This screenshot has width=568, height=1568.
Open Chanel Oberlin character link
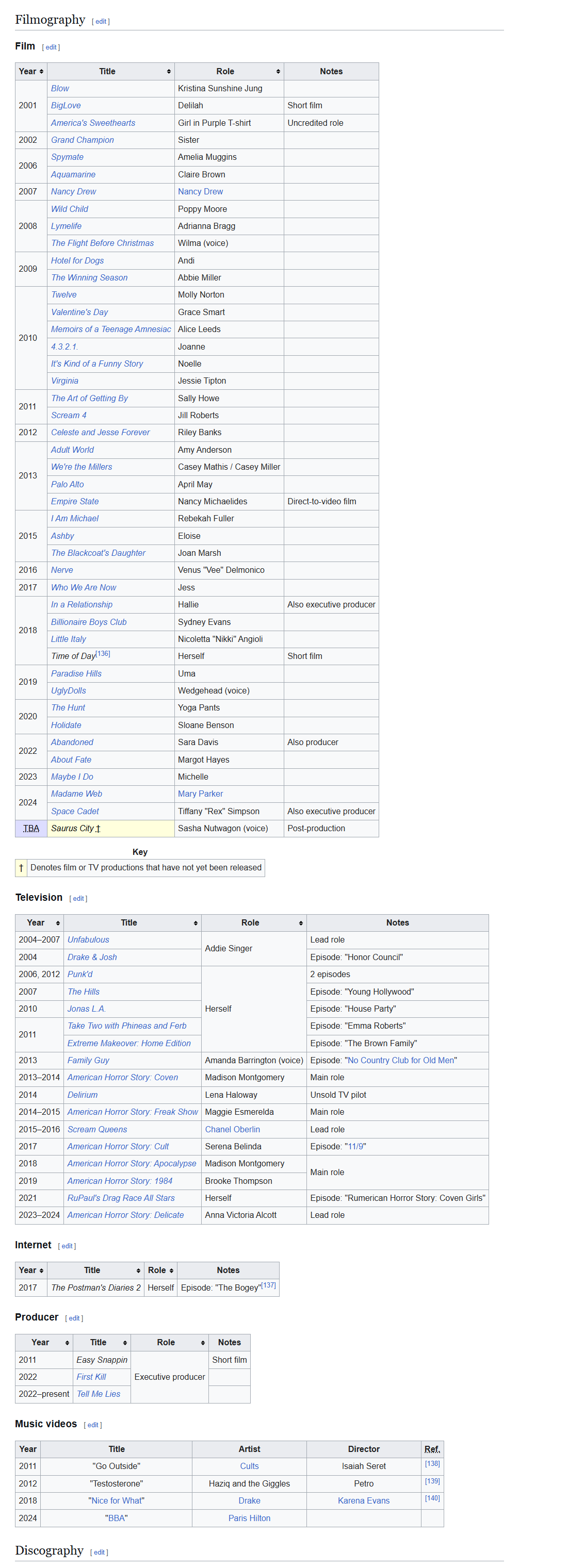click(x=233, y=1129)
